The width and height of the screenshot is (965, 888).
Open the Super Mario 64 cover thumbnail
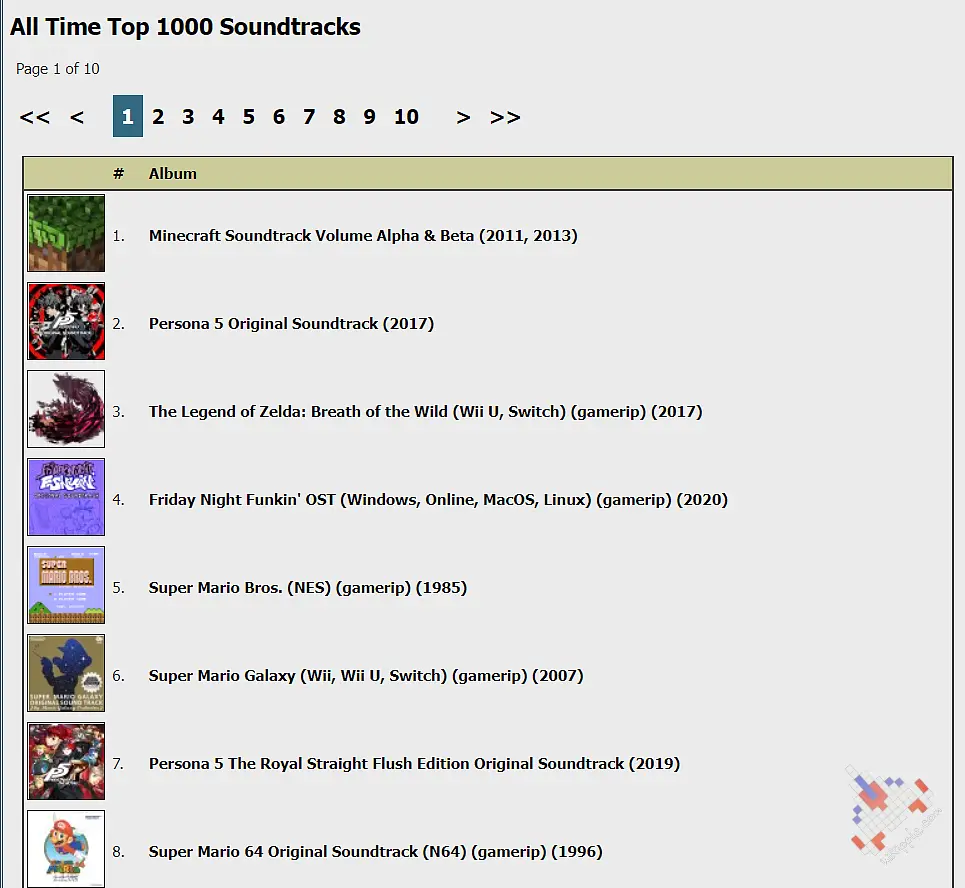point(66,849)
